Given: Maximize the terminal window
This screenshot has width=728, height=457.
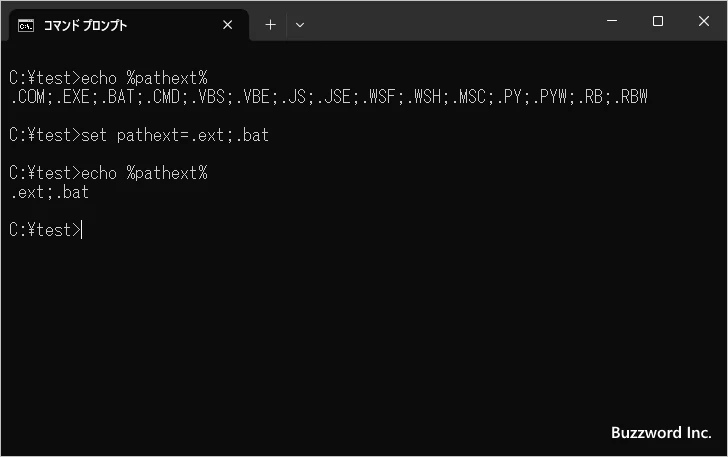Looking at the screenshot, I should [658, 21].
